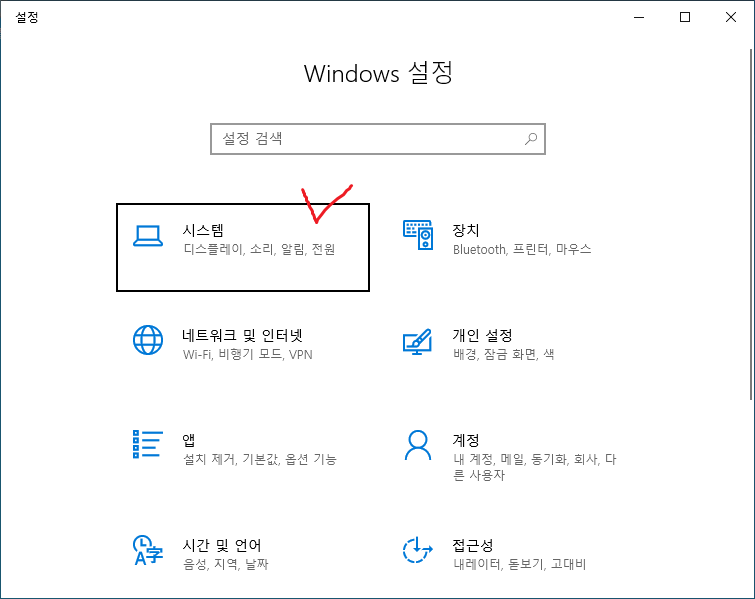Click text 'Wi-Fi, 비행기 모드, VPN'

(247, 354)
